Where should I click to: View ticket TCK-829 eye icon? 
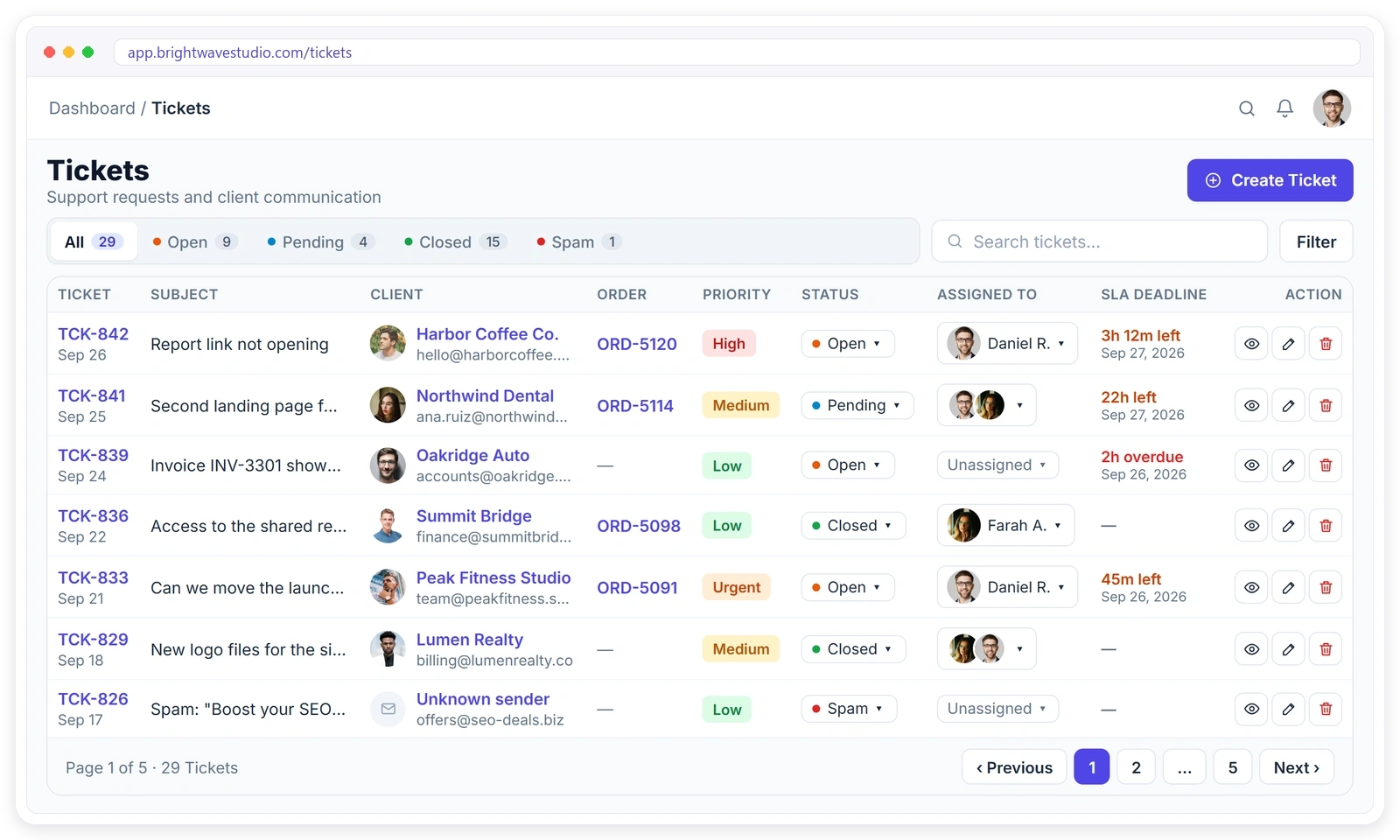click(1252, 649)
